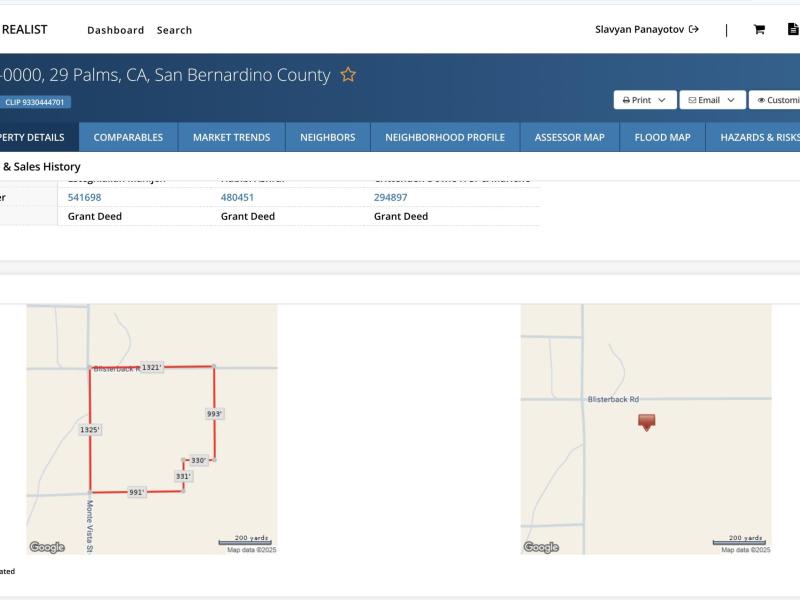Go to the Flood Map tab
The height and width of the screenshot is (600, 800).
pos(662,137)
